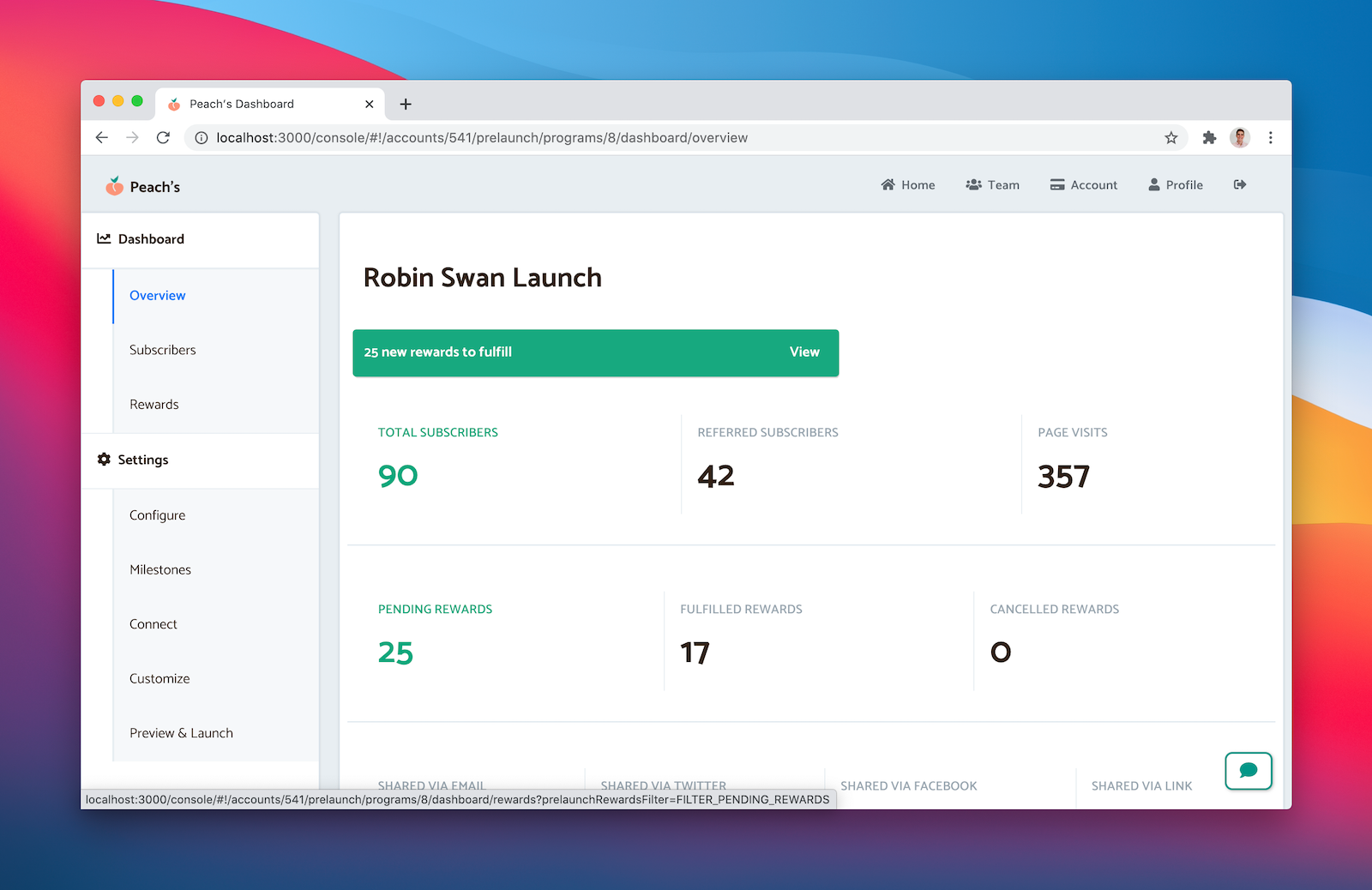This screenshot has width=1372, height=890.
Task: Click Page Visits count 357
Action: click(x=1063, y=476)
